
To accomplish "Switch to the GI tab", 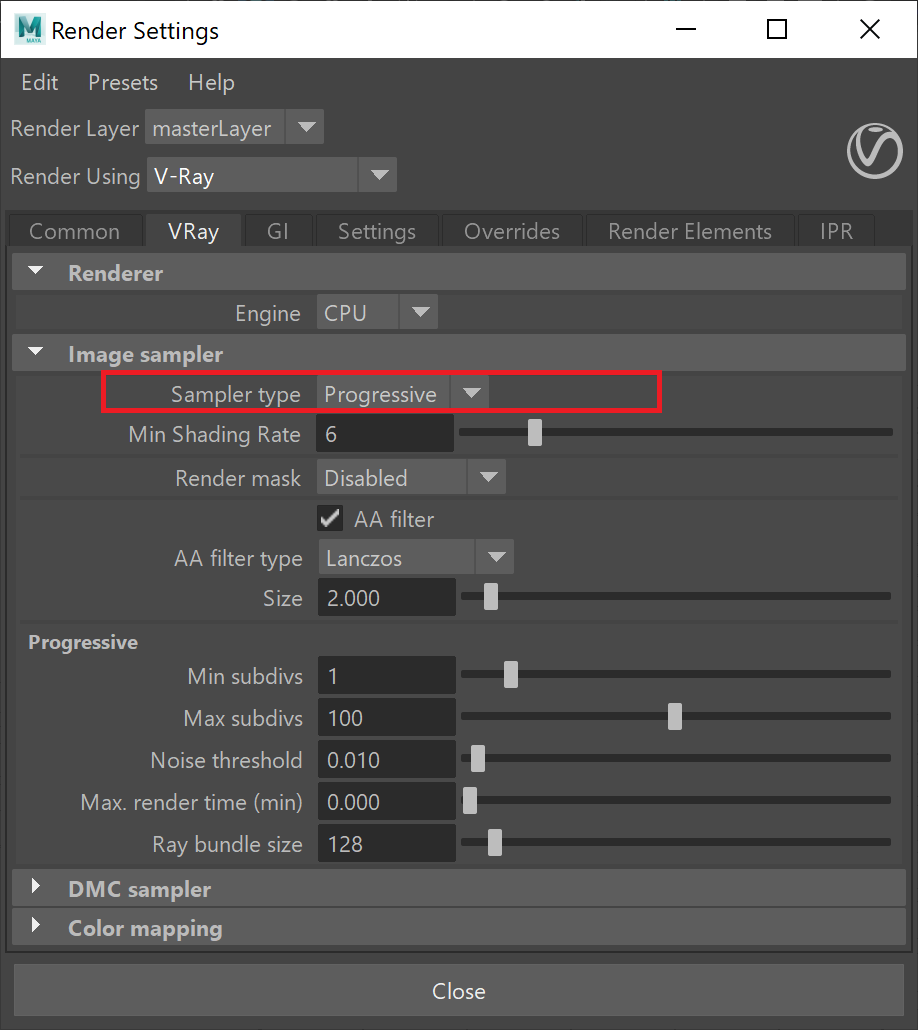I will pos(277,231).
